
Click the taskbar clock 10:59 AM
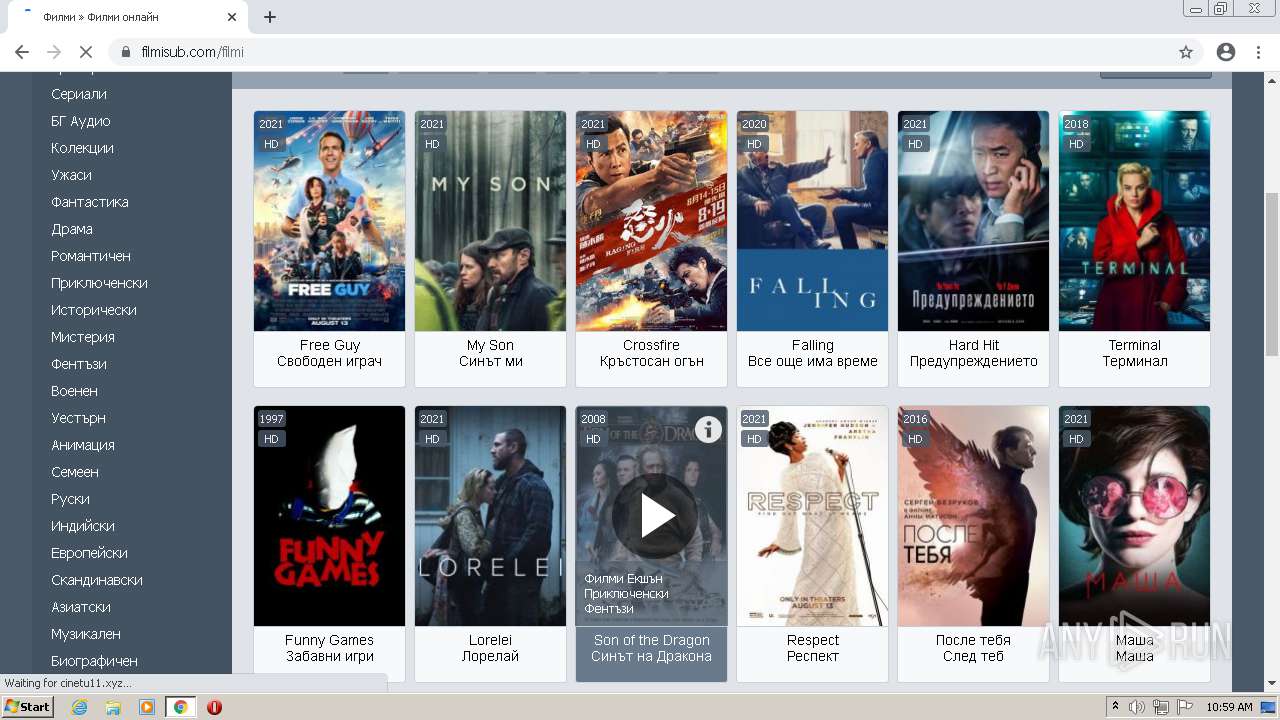[x=1229, y=707]
